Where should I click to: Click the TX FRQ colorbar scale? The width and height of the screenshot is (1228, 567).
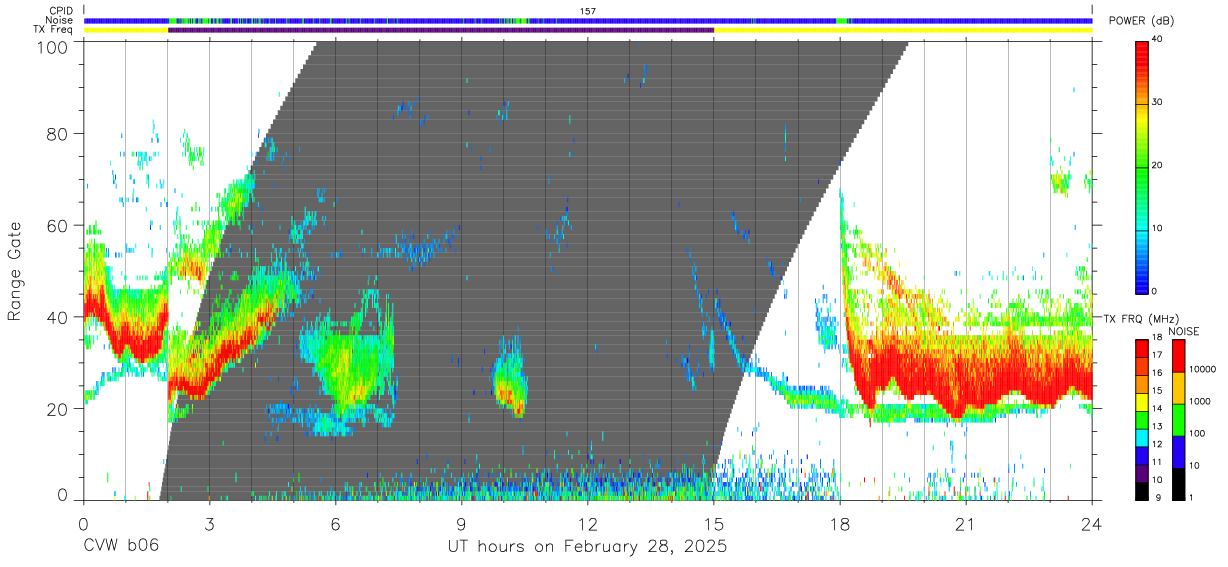coord(1142,419)
